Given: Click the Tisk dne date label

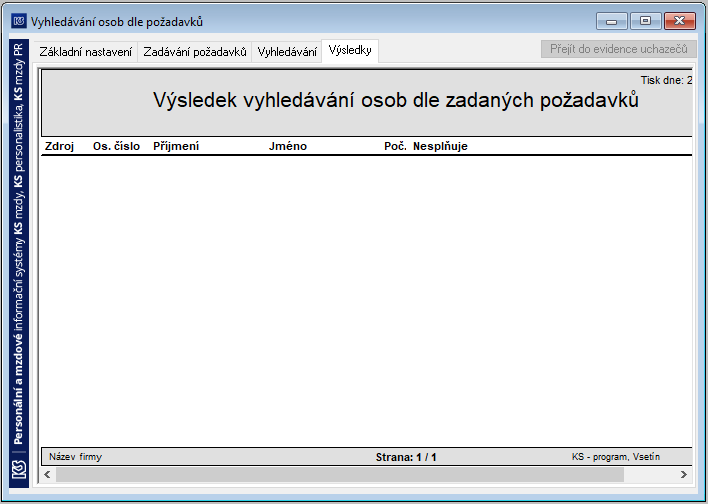Looking at the screenshot, I should tap(666, 80).
